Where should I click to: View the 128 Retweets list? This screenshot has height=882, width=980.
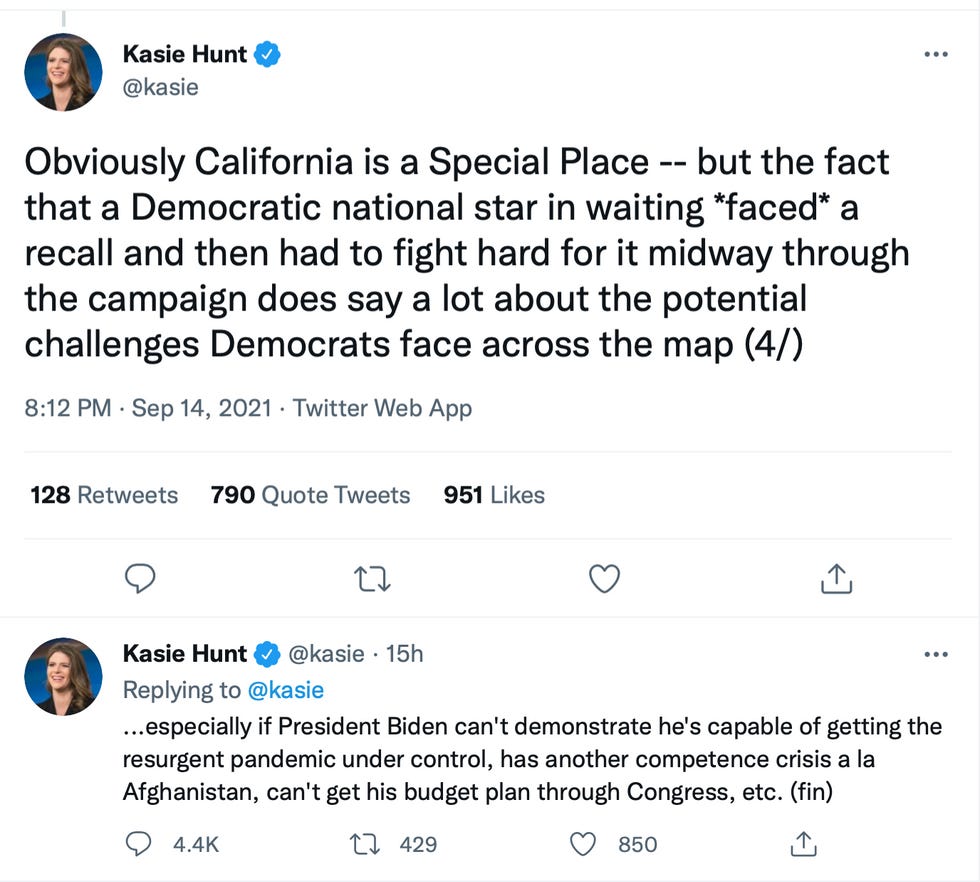point(104,495)
